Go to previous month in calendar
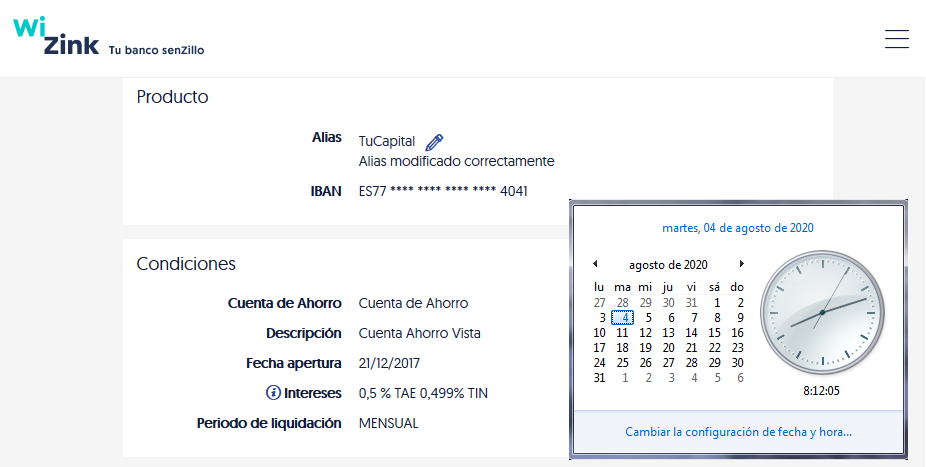Screen dimensions: 926x467 (x=596, y=264)
